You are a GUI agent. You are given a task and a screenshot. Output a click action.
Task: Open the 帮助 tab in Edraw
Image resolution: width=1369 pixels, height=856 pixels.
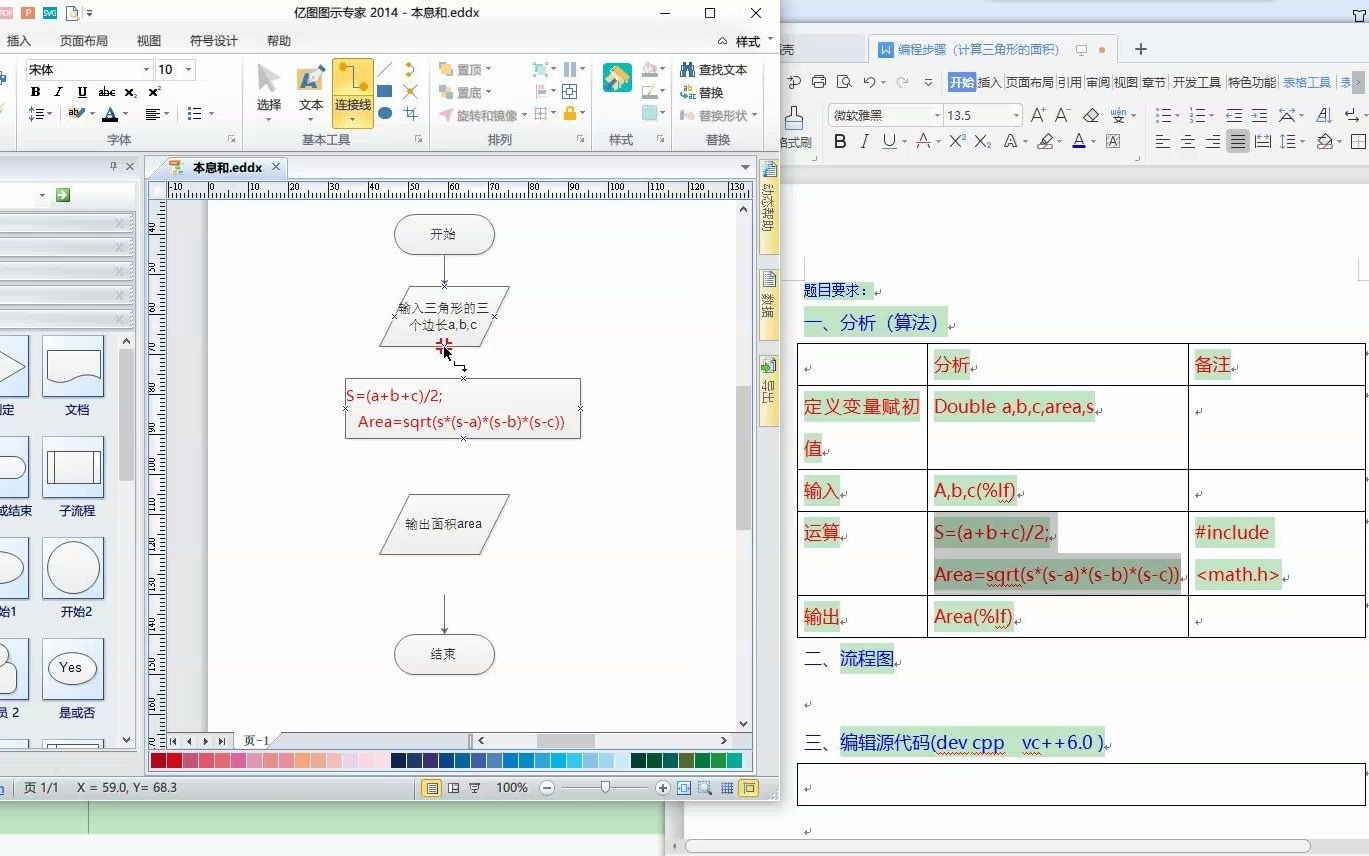coord(279,41)
